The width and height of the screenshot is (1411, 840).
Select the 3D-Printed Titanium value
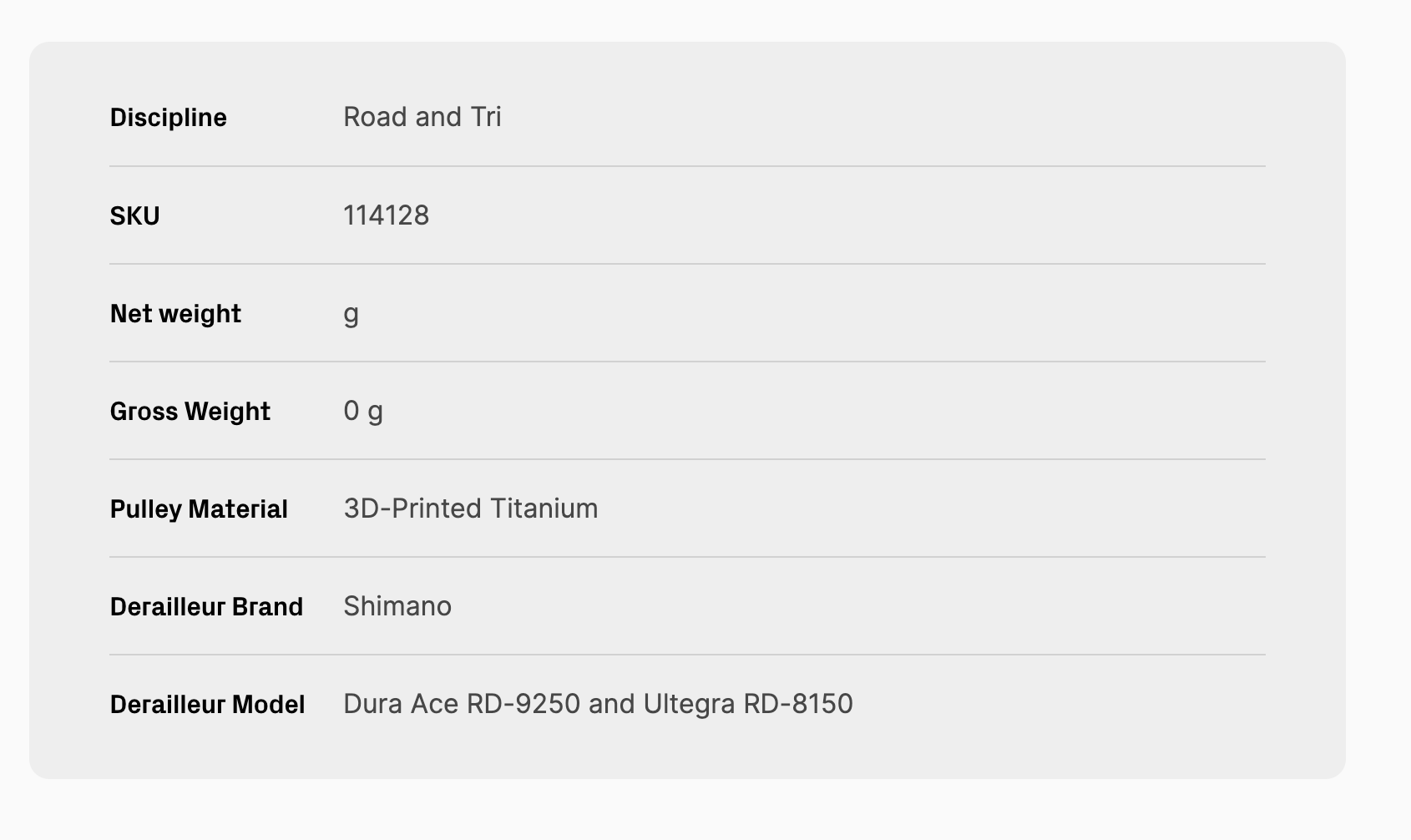[470, 509]
